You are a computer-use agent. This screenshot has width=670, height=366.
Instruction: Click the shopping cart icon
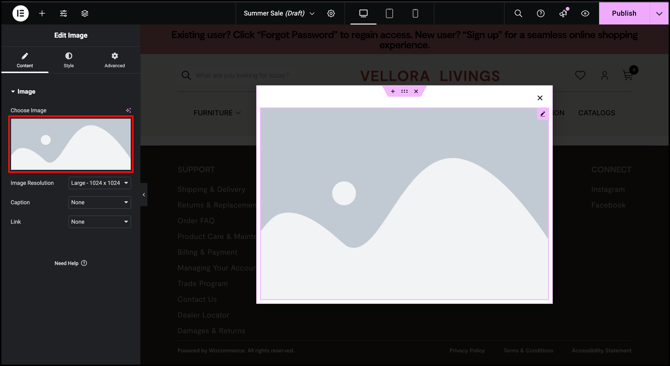coord(628,76)
